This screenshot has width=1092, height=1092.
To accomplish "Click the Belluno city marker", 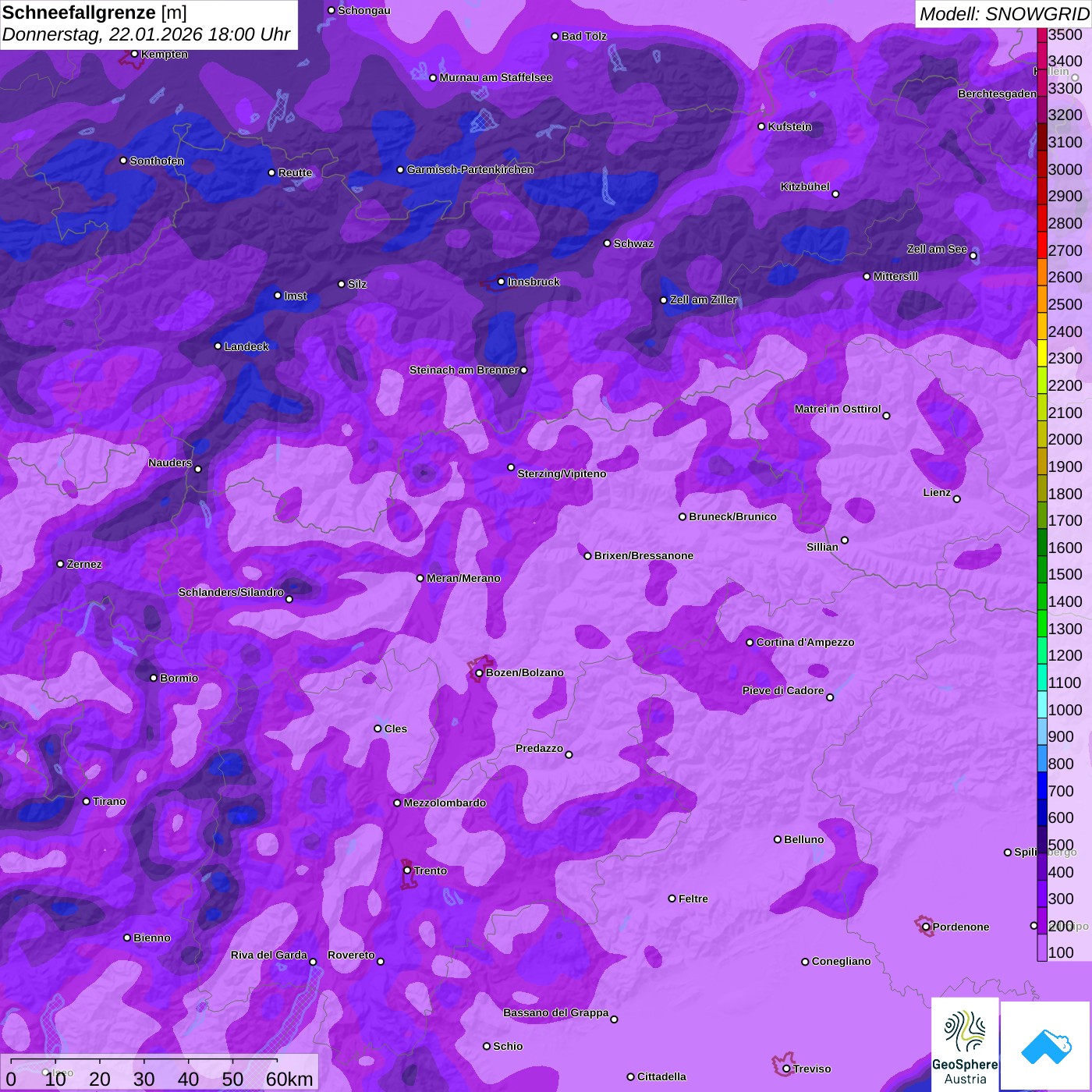I will [777, 839].
